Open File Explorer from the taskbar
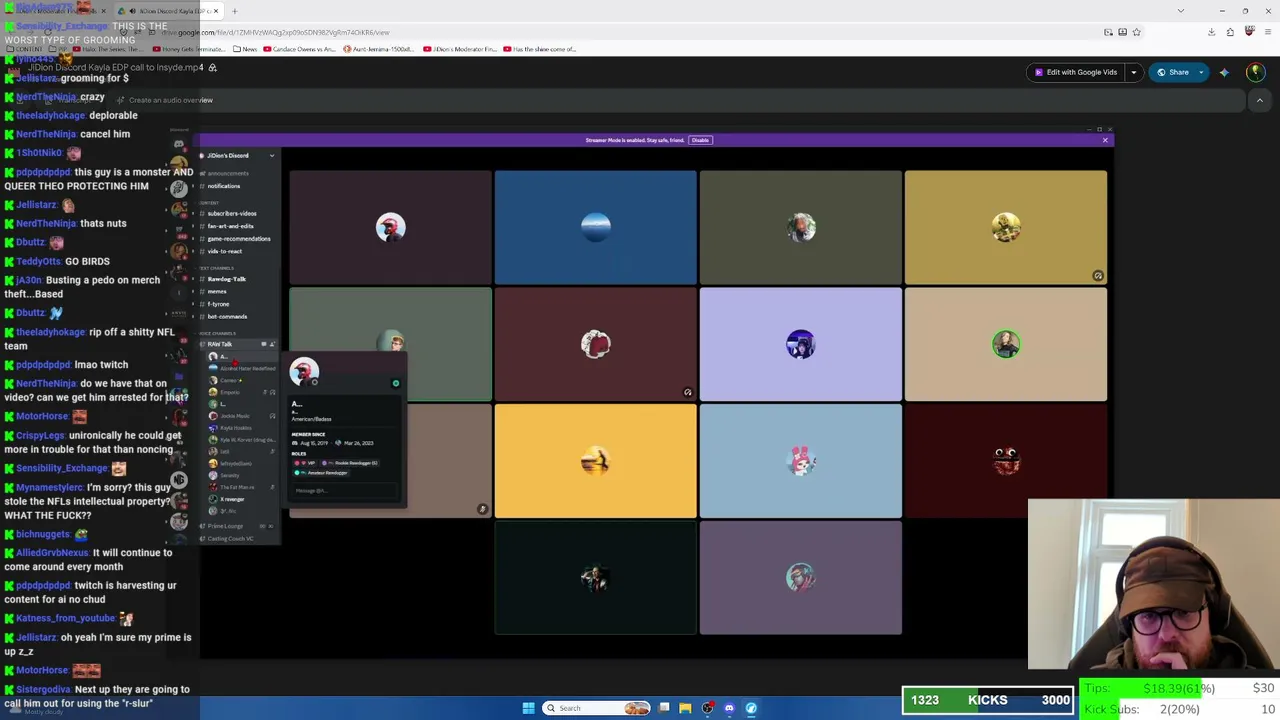Image resolution: width=1280 pixels, height=720 pixels. coord(685,708)
